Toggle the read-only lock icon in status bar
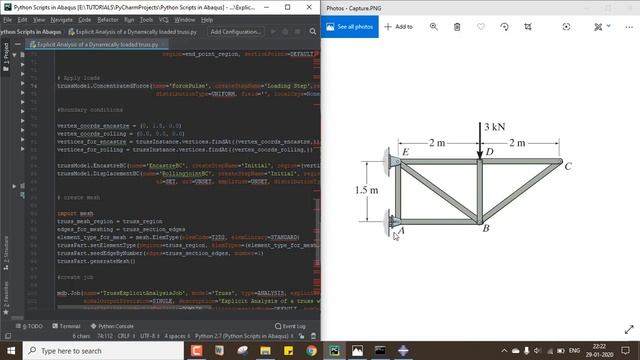This screenshot has width=640, height=360. click(301, 336)
